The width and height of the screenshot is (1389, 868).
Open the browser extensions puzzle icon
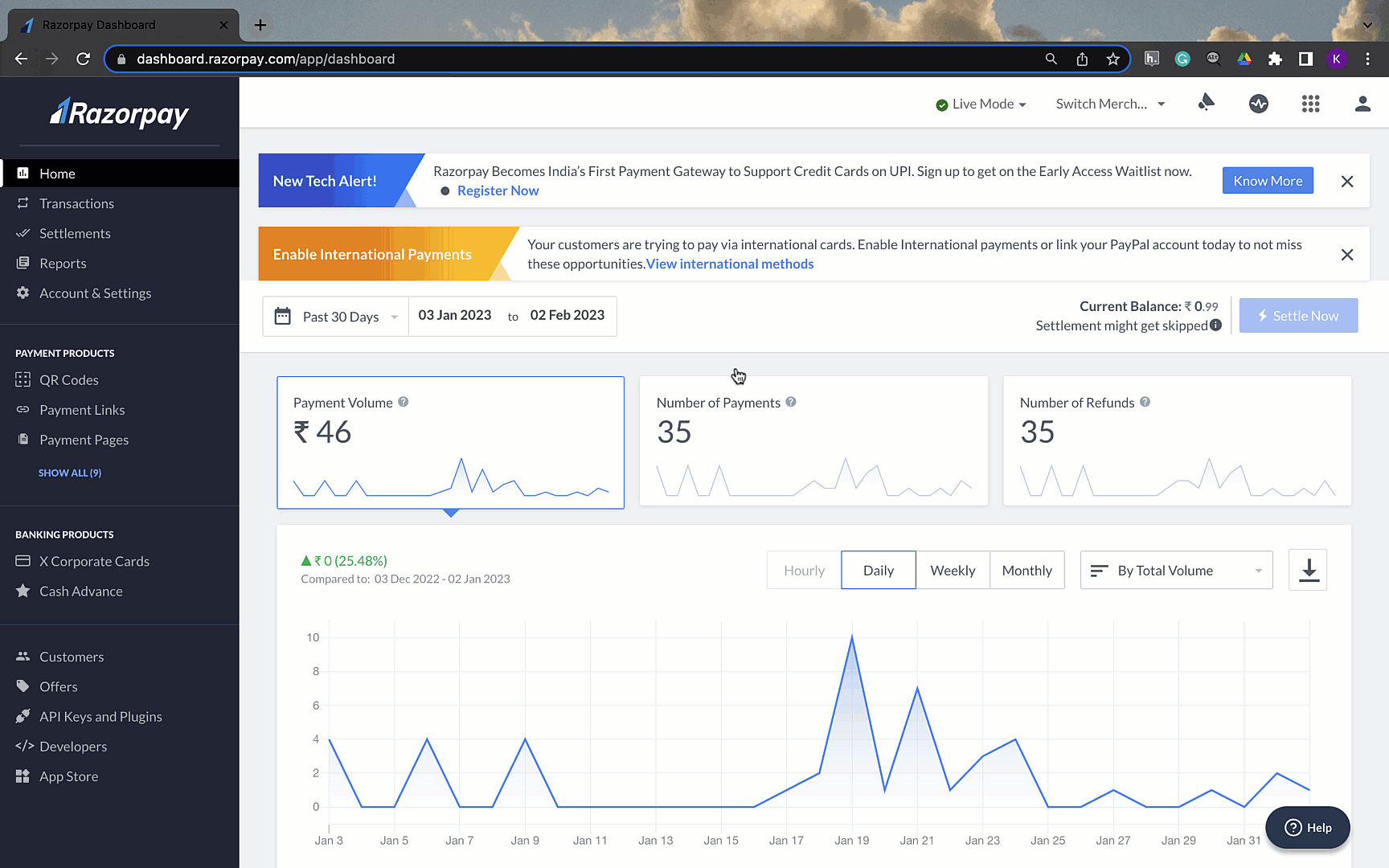[1275, 59]
